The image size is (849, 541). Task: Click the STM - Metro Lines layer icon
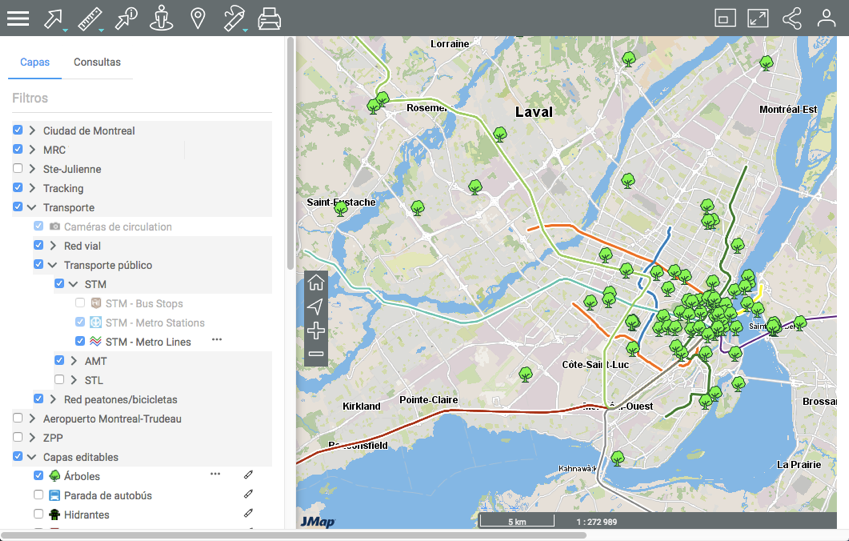[96, 341]
